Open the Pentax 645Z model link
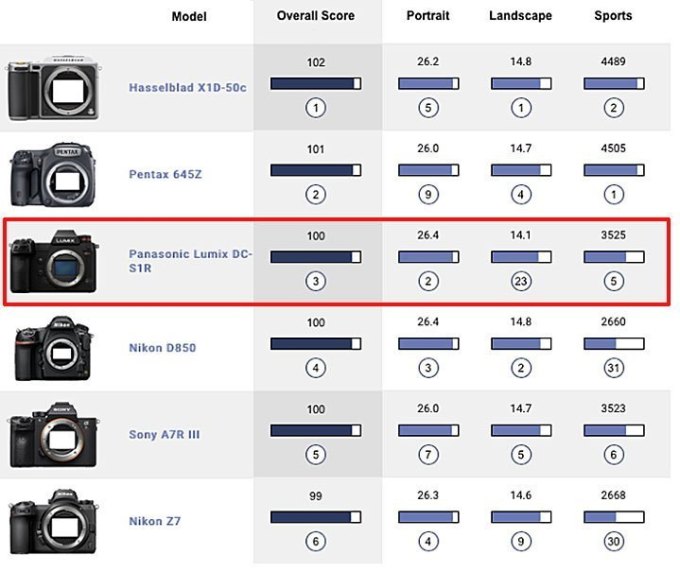680x572 pixels. tap(165, 174)
